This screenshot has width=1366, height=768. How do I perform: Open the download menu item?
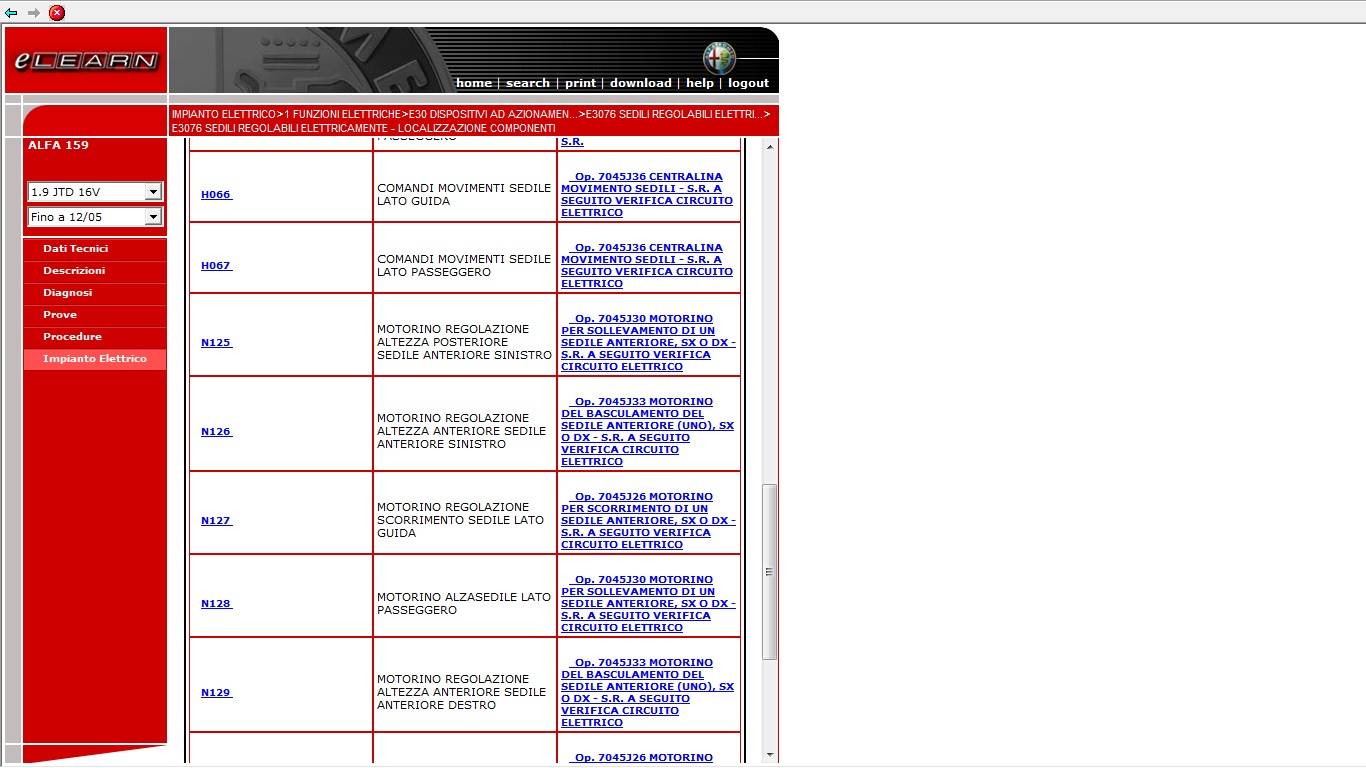click(x=640, y=83)
